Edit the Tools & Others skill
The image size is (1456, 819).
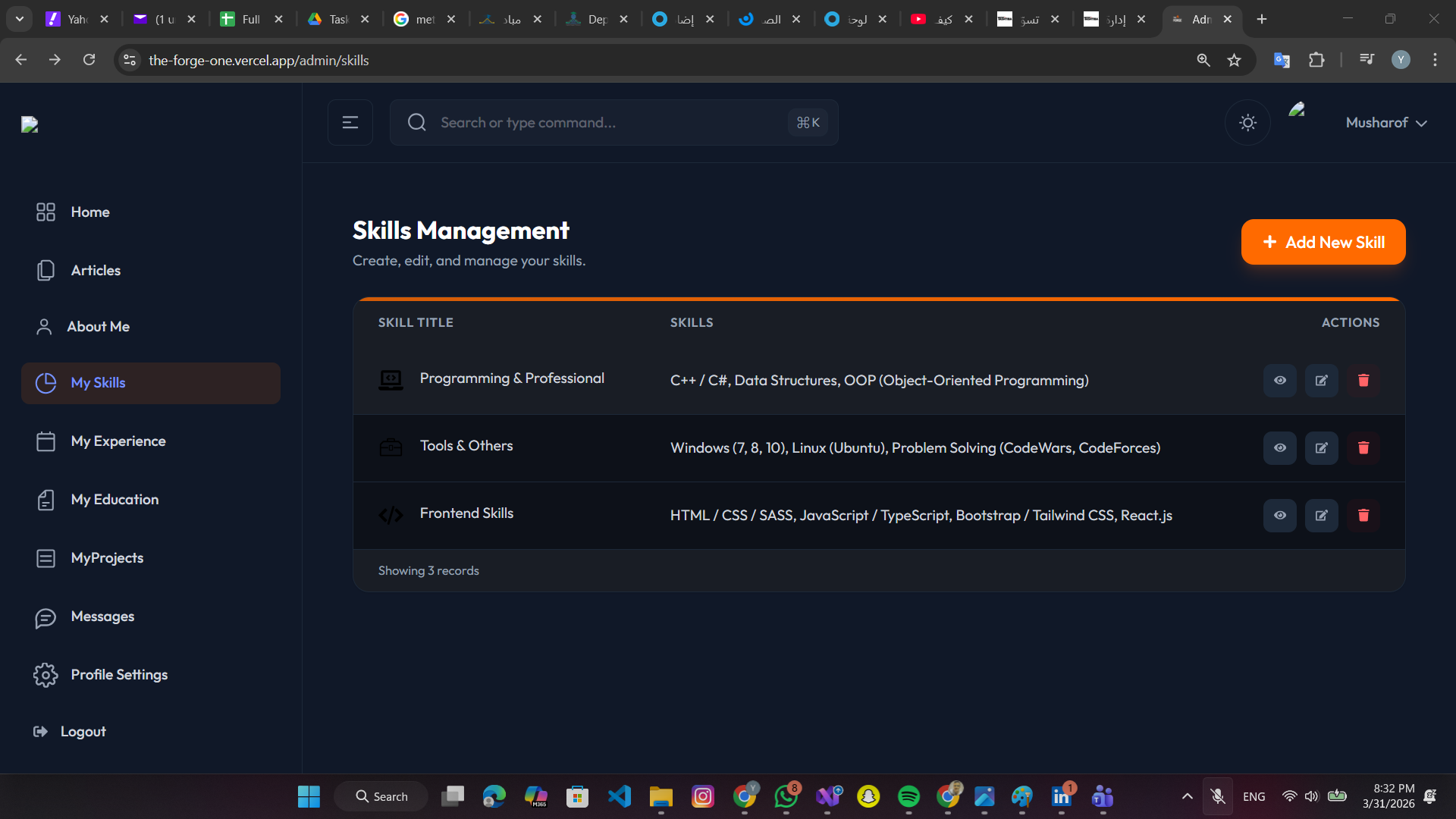pos(1321,448)
